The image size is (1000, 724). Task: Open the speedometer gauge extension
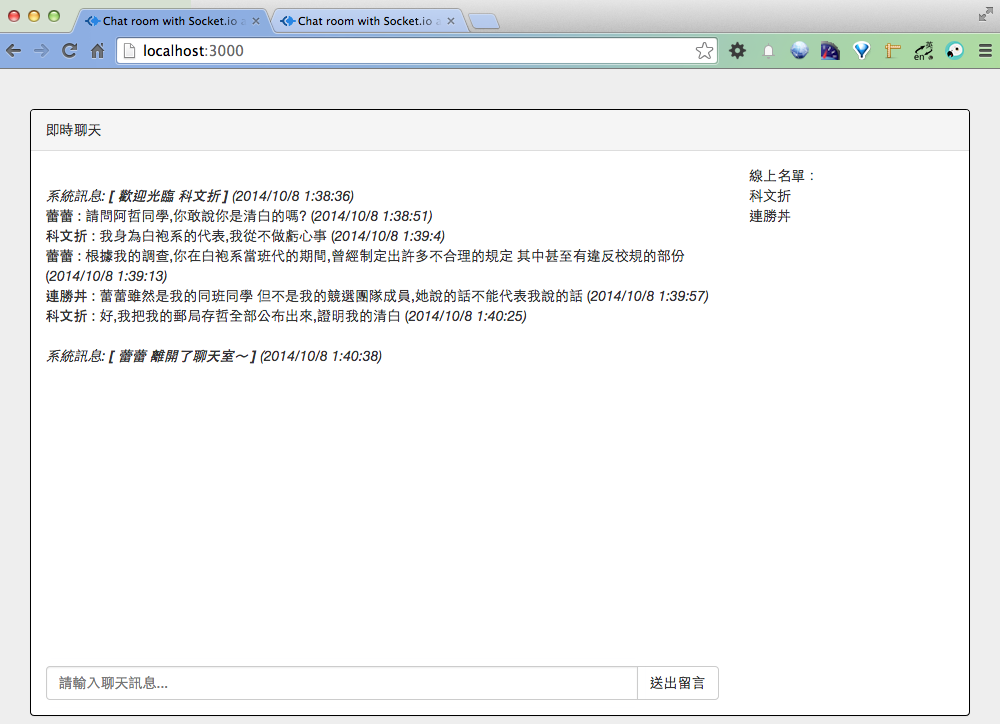830,51
